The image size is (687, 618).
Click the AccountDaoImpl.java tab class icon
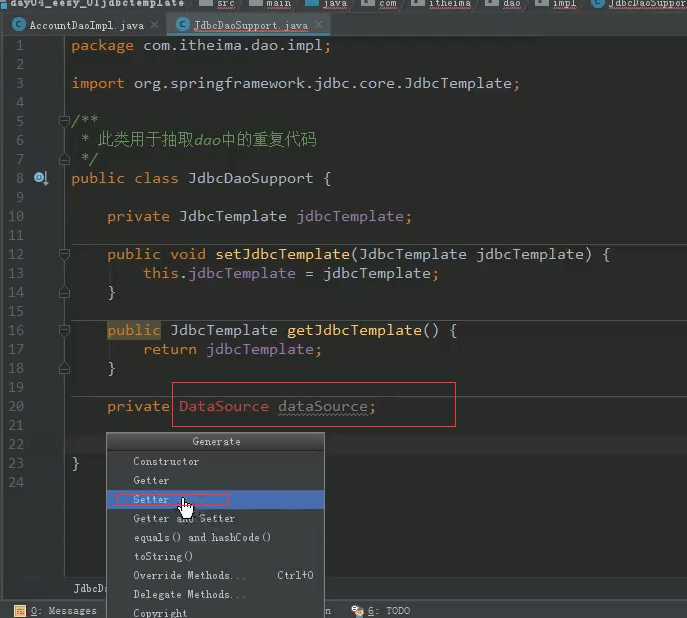click(x=18, y=23)
